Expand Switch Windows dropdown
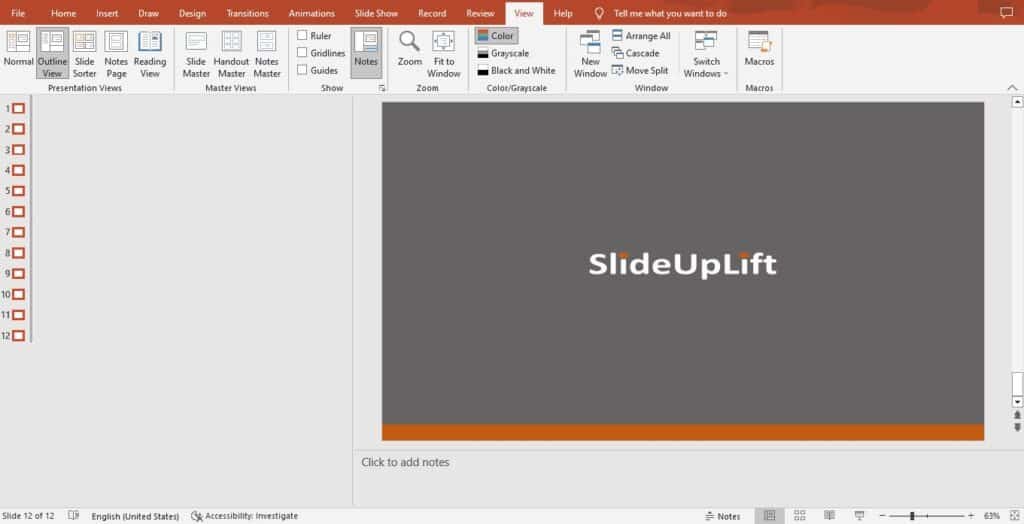 (x=706, y=54)
